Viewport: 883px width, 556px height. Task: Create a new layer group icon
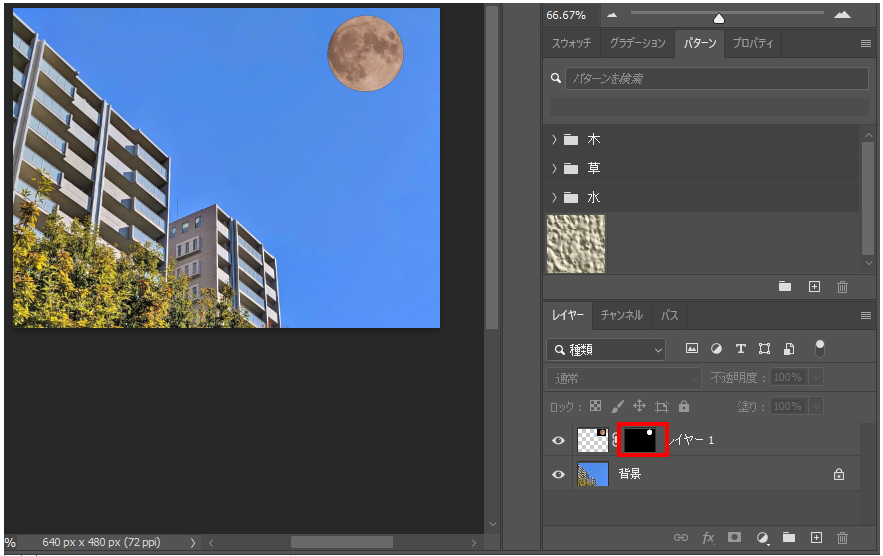789,537
